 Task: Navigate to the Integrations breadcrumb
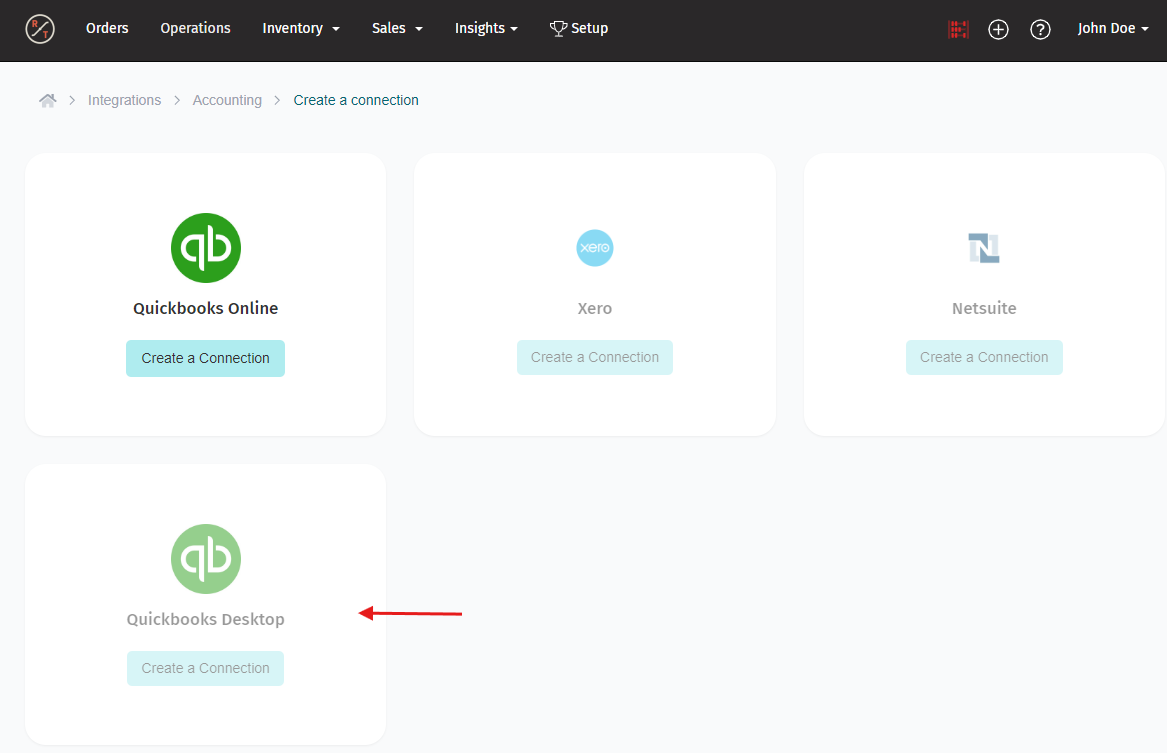click(124, 100)
